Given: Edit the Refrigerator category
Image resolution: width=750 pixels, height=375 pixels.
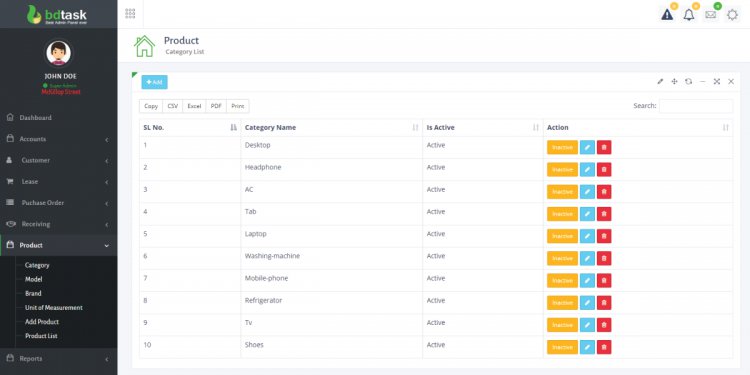Looking at the screenshot, I should pos(587,303).
